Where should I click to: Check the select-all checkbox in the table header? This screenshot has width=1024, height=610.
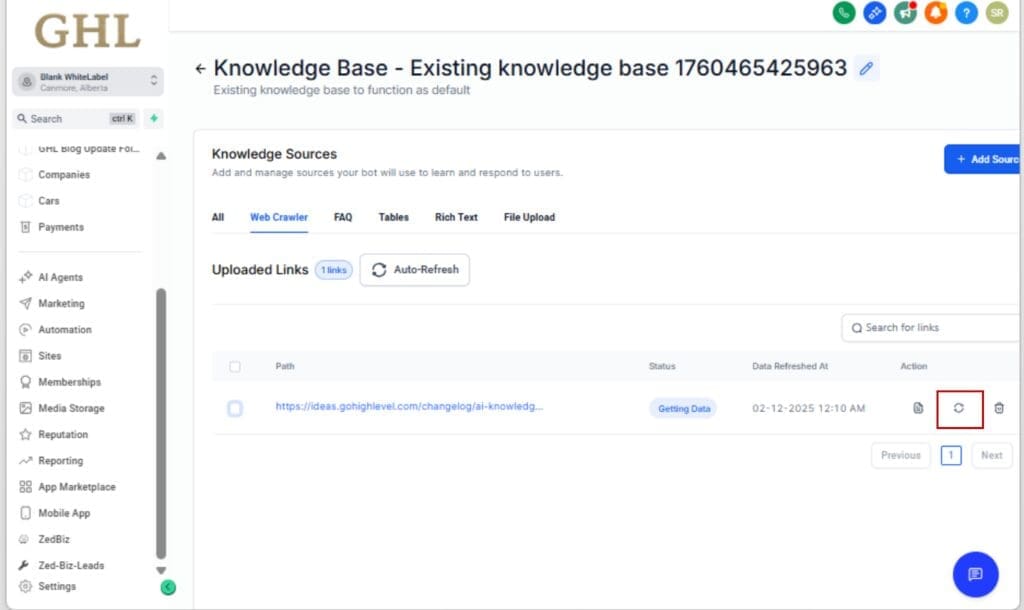[236, 366]
